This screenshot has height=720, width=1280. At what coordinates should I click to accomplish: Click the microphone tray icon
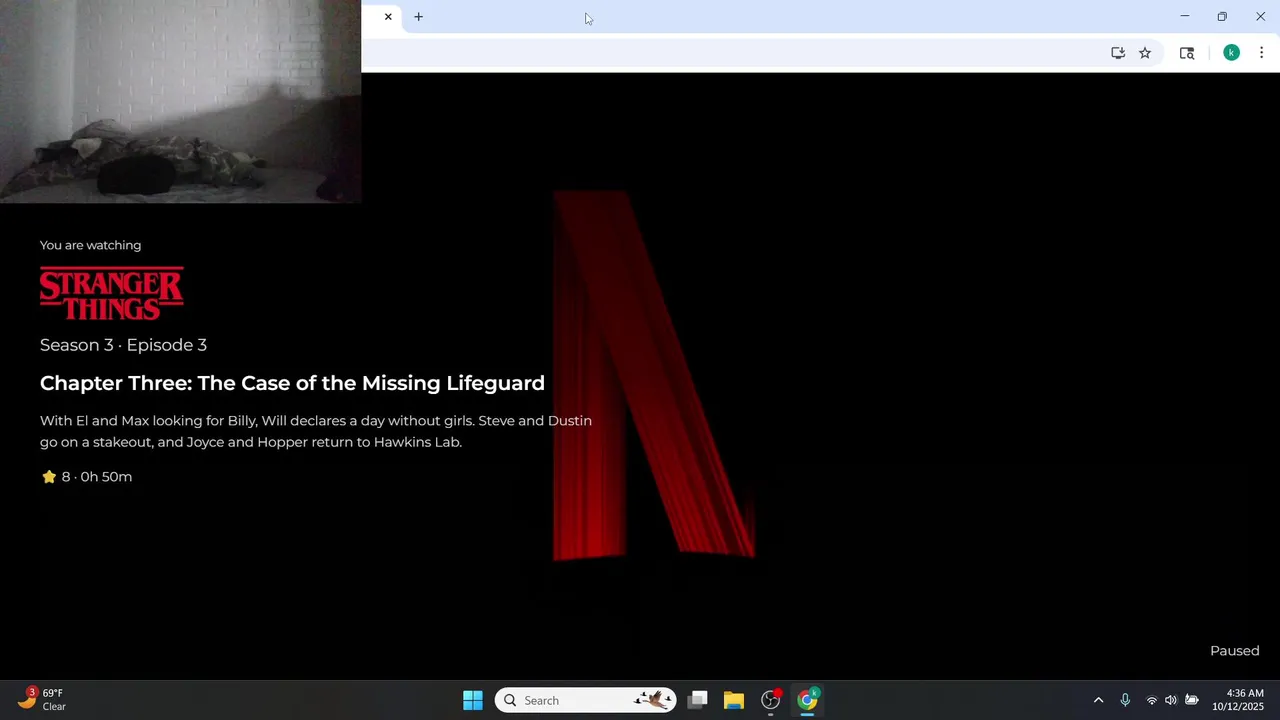click(x=1125, y=700)
